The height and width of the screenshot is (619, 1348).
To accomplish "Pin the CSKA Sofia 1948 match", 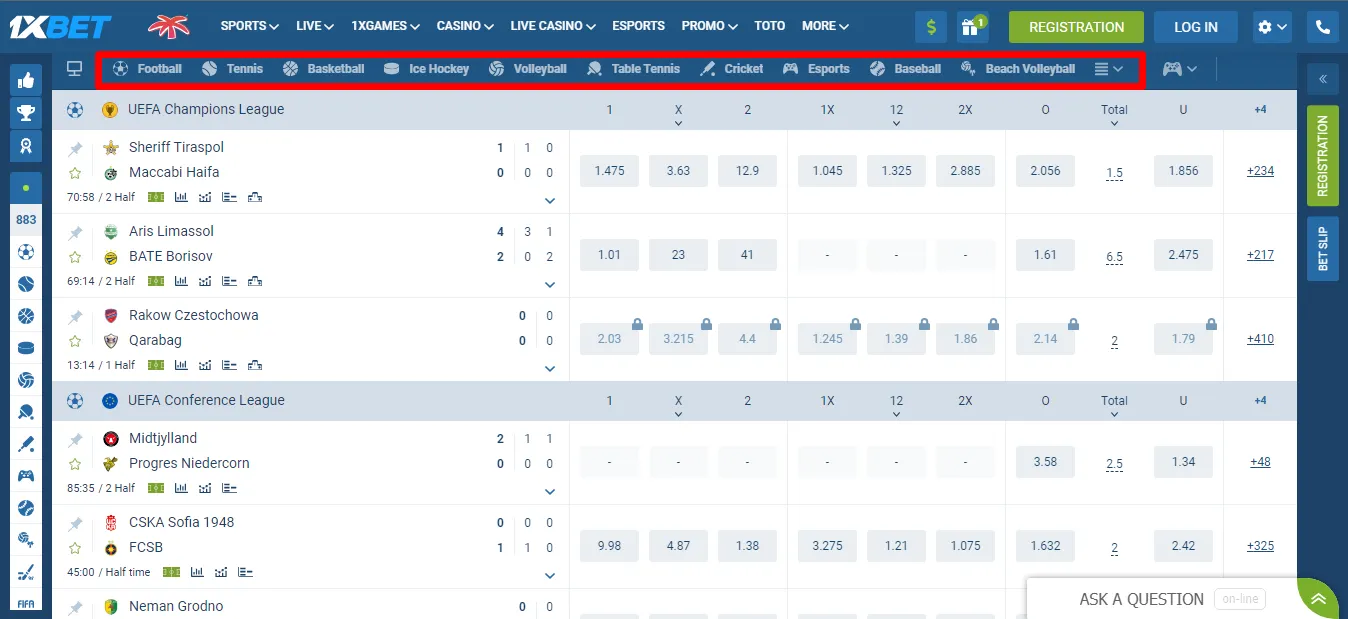I will pos(74,522).
